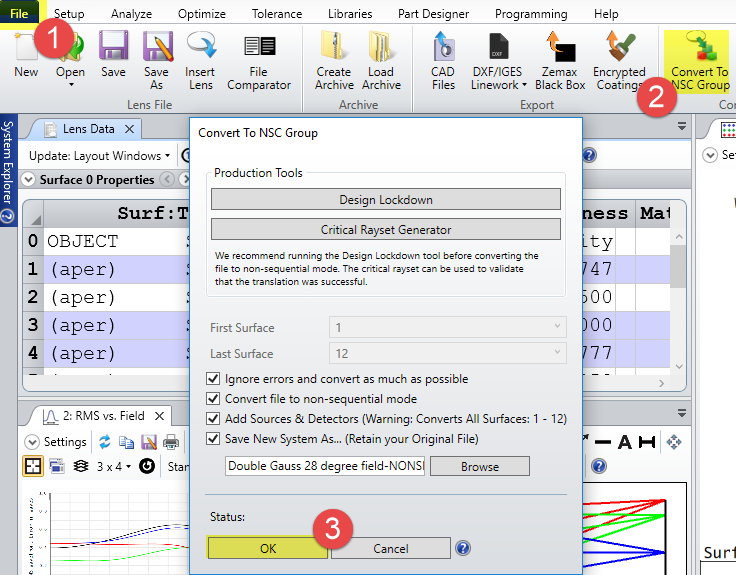The width and height of the screenshot is (736, 575).
Task: Click the active window clone icon in the RMS toolbar
Action: (57, 466)
